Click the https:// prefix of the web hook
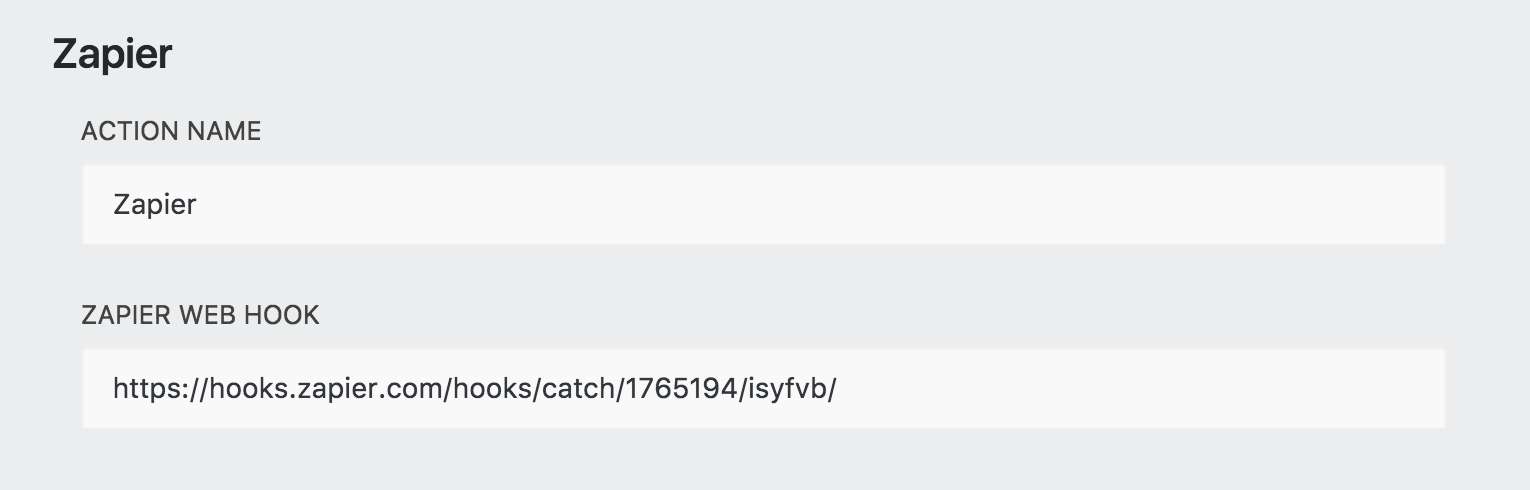Viewport: 1530px width, 490px height. 158,388
